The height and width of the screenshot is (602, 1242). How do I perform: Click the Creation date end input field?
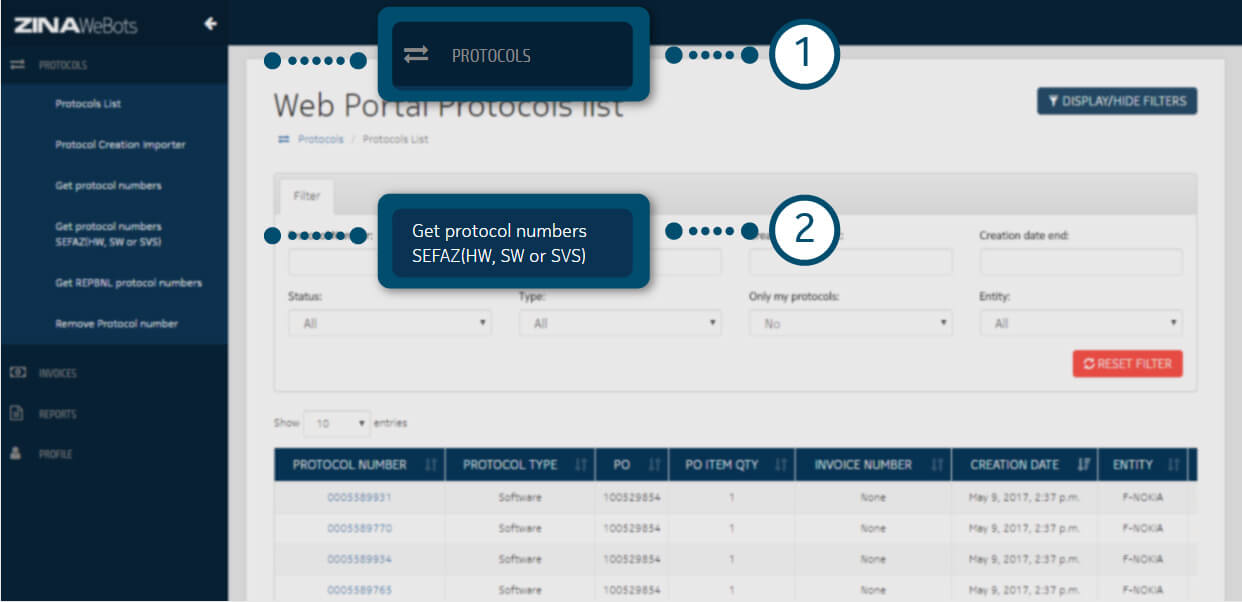click(x=1081, y=262)
